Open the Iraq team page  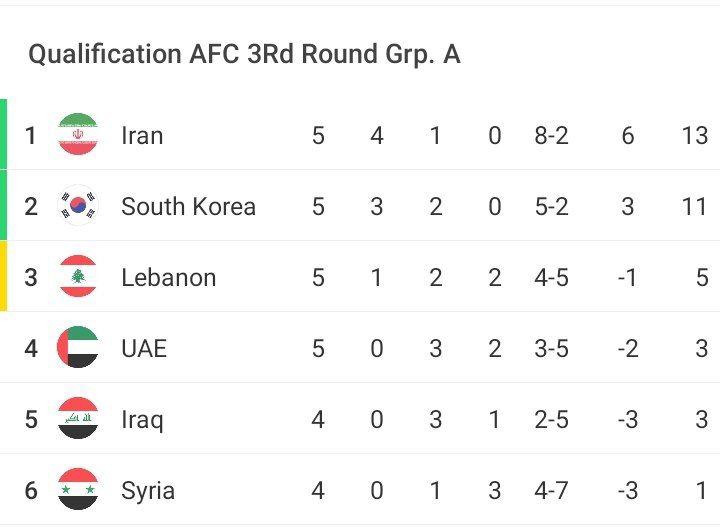(142, 419)
